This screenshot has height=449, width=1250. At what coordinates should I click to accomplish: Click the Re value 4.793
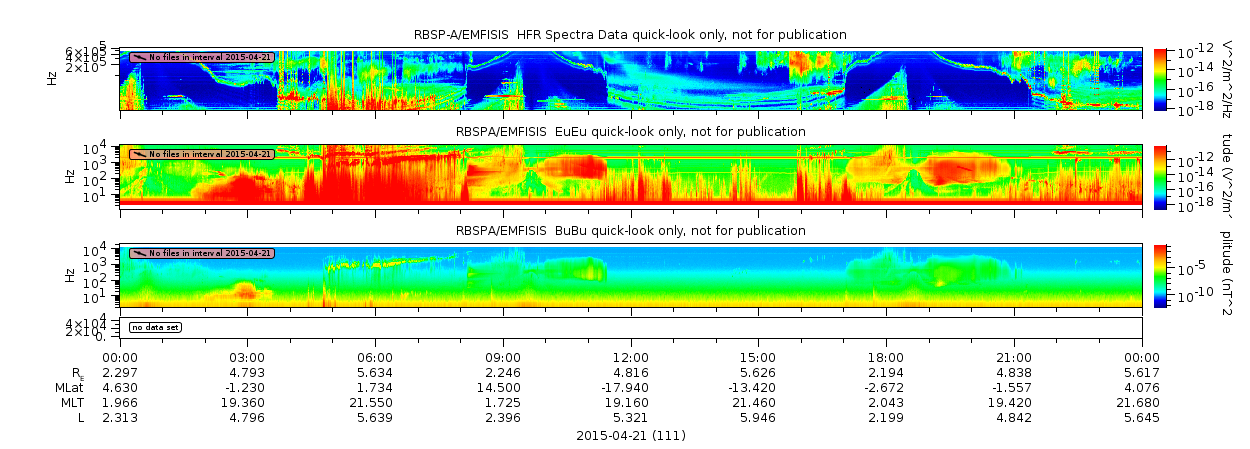tap(247, 373)
